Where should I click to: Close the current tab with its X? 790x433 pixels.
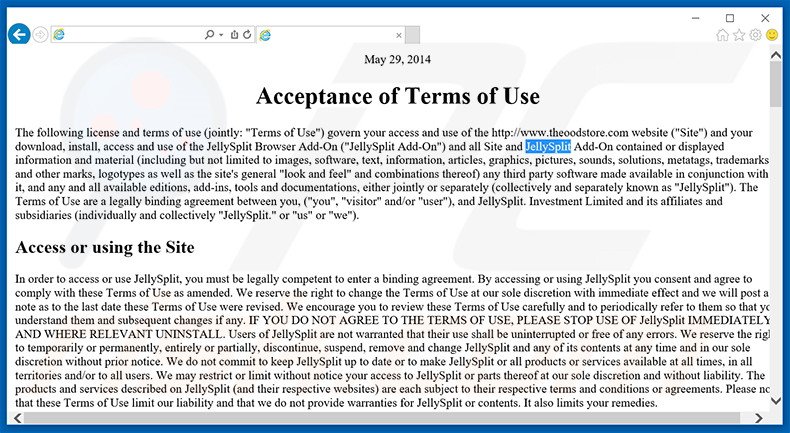click(x=399, y=35)
